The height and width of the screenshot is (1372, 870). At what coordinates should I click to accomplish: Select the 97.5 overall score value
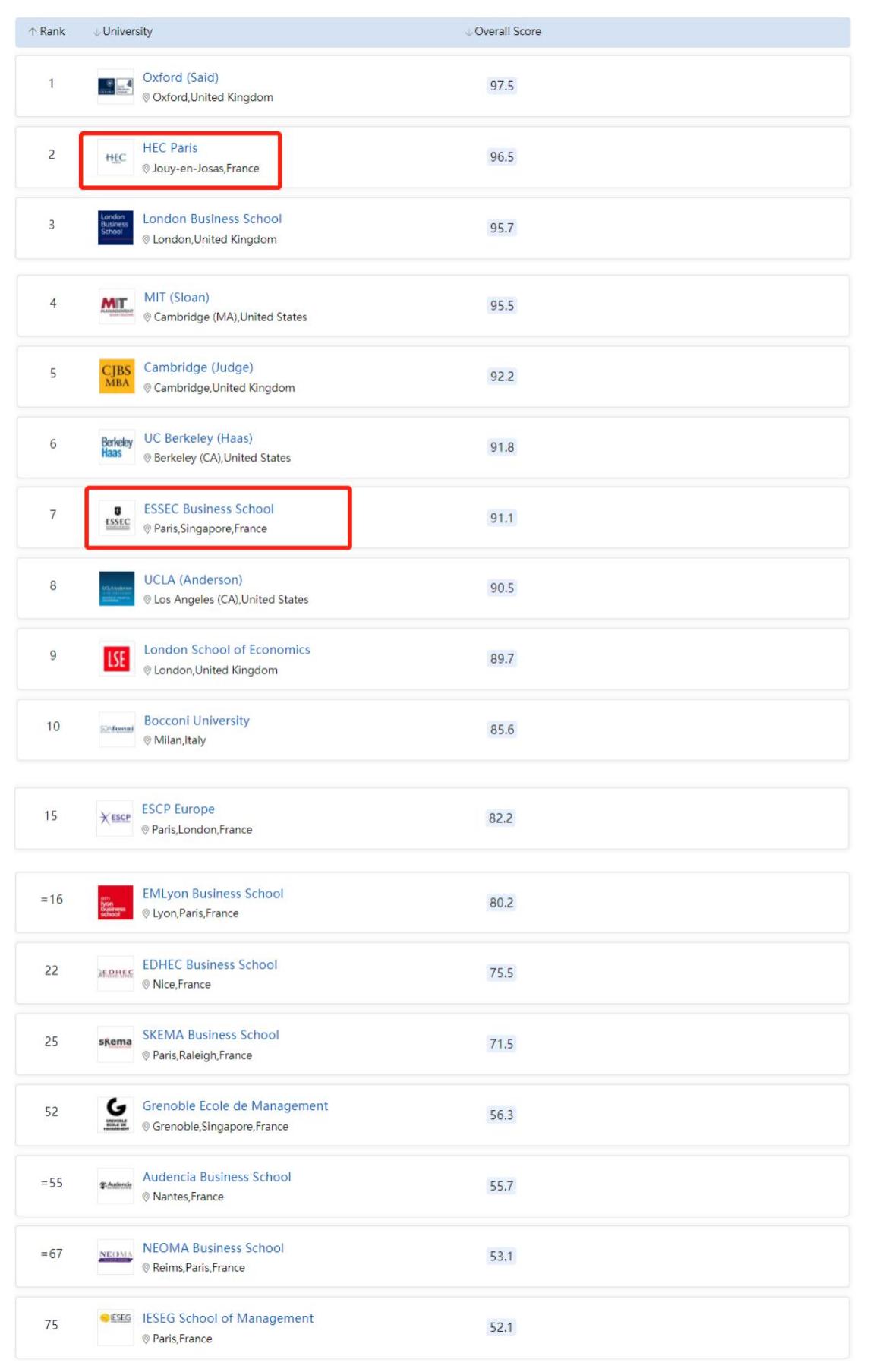pos(502,86)
